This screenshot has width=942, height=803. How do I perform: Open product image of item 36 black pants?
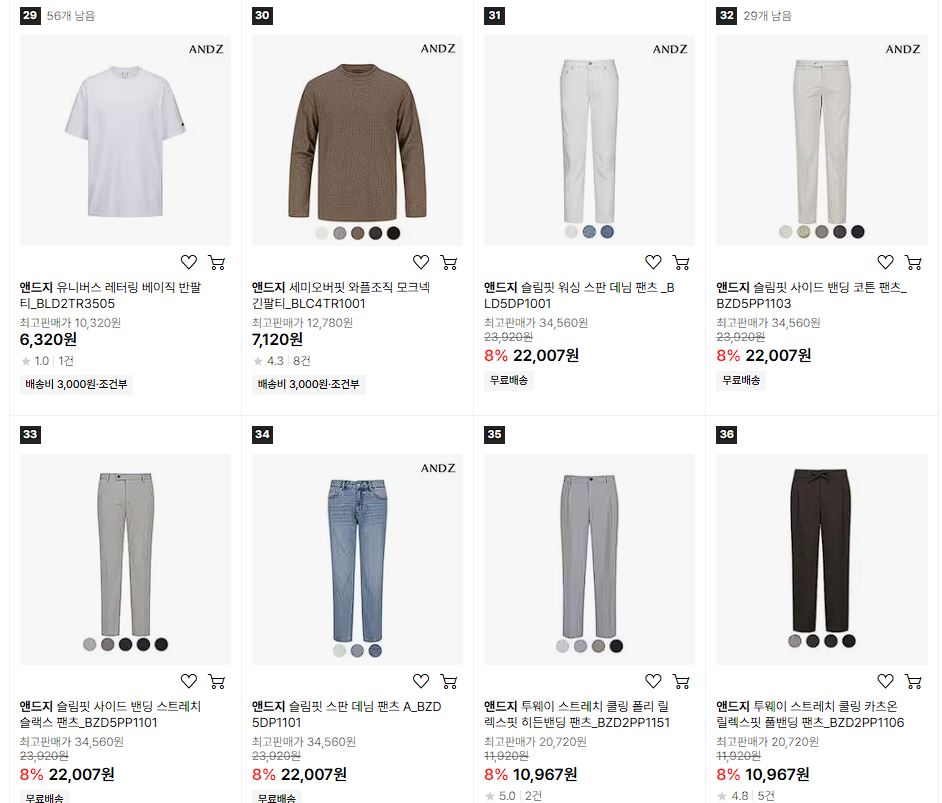822,559
